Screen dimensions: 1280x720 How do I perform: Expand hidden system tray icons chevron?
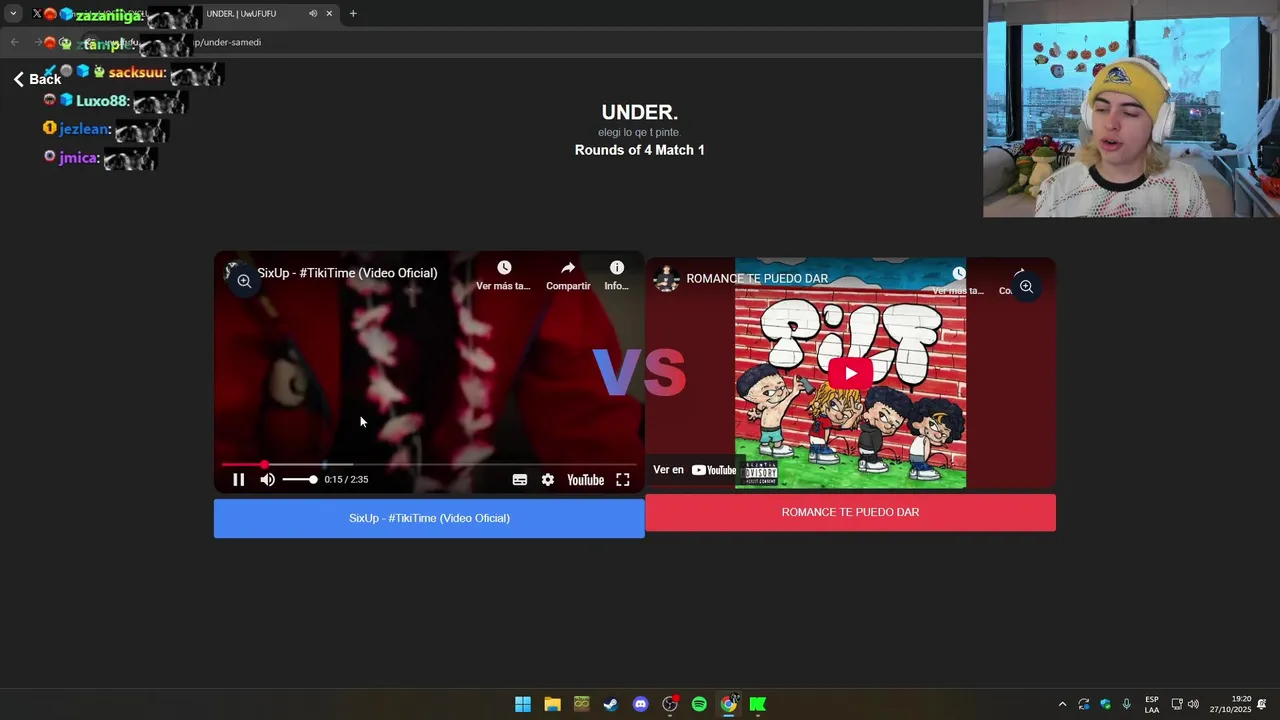coord(1062,704)
